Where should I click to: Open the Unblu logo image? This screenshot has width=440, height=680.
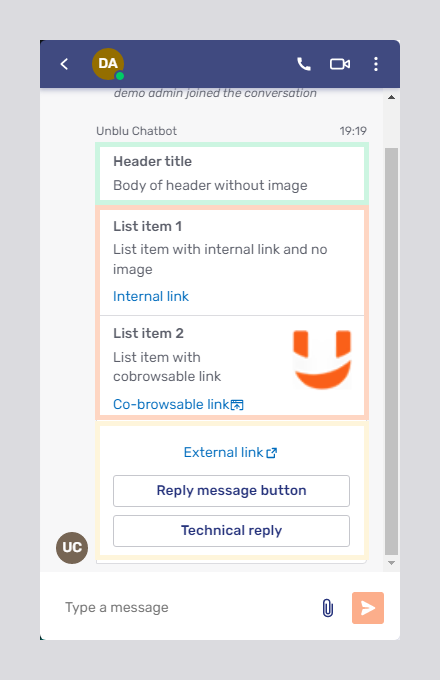[x=322, y=360]
